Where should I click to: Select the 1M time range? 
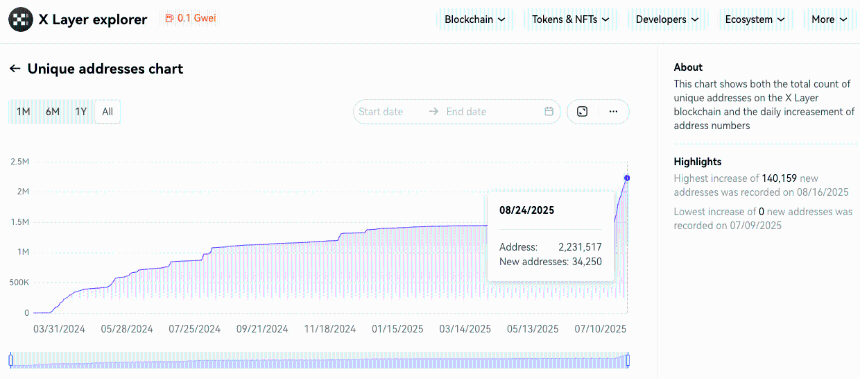(x=23, y=111)
